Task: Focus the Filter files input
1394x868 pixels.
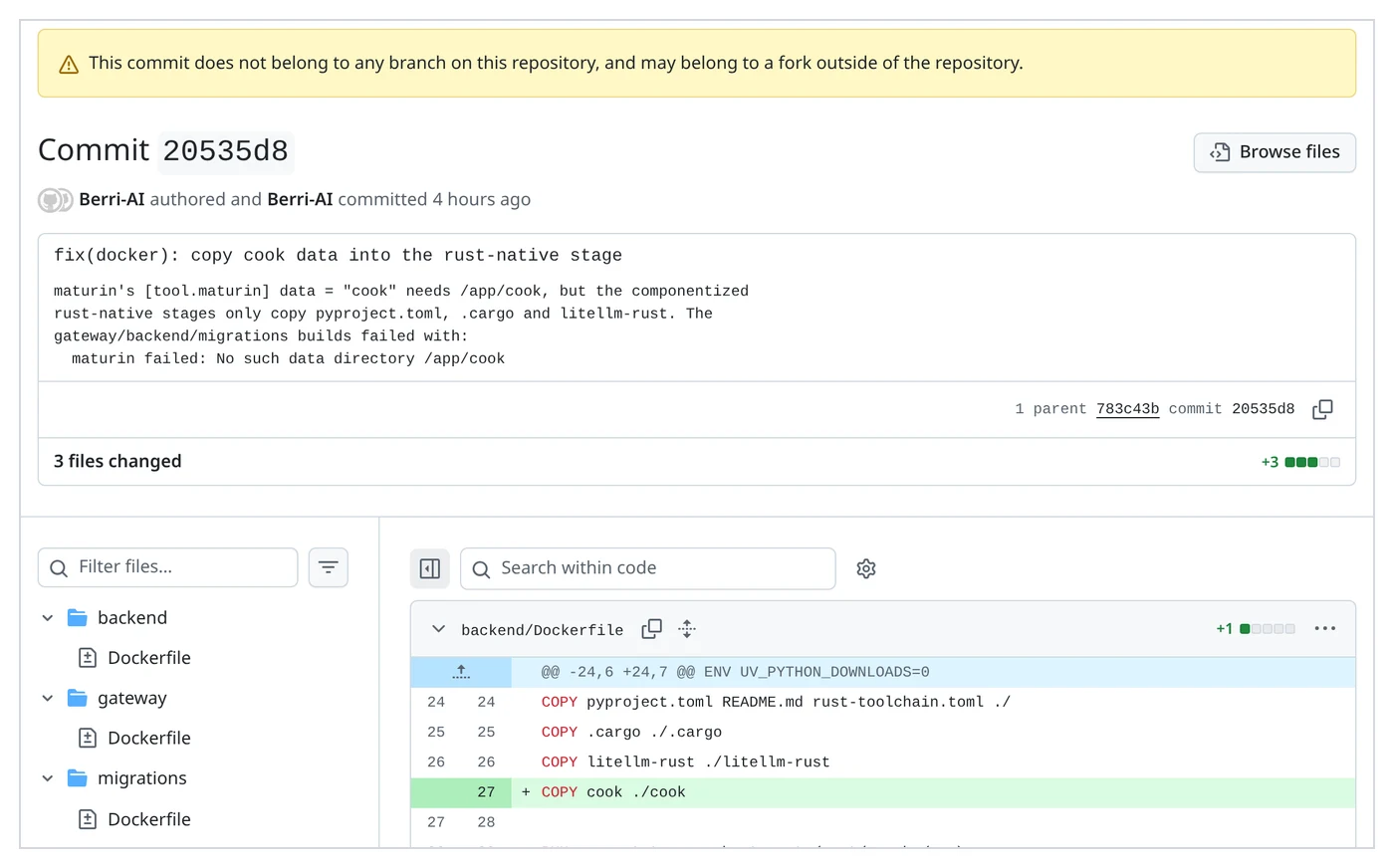Action: tap(167, 567)
